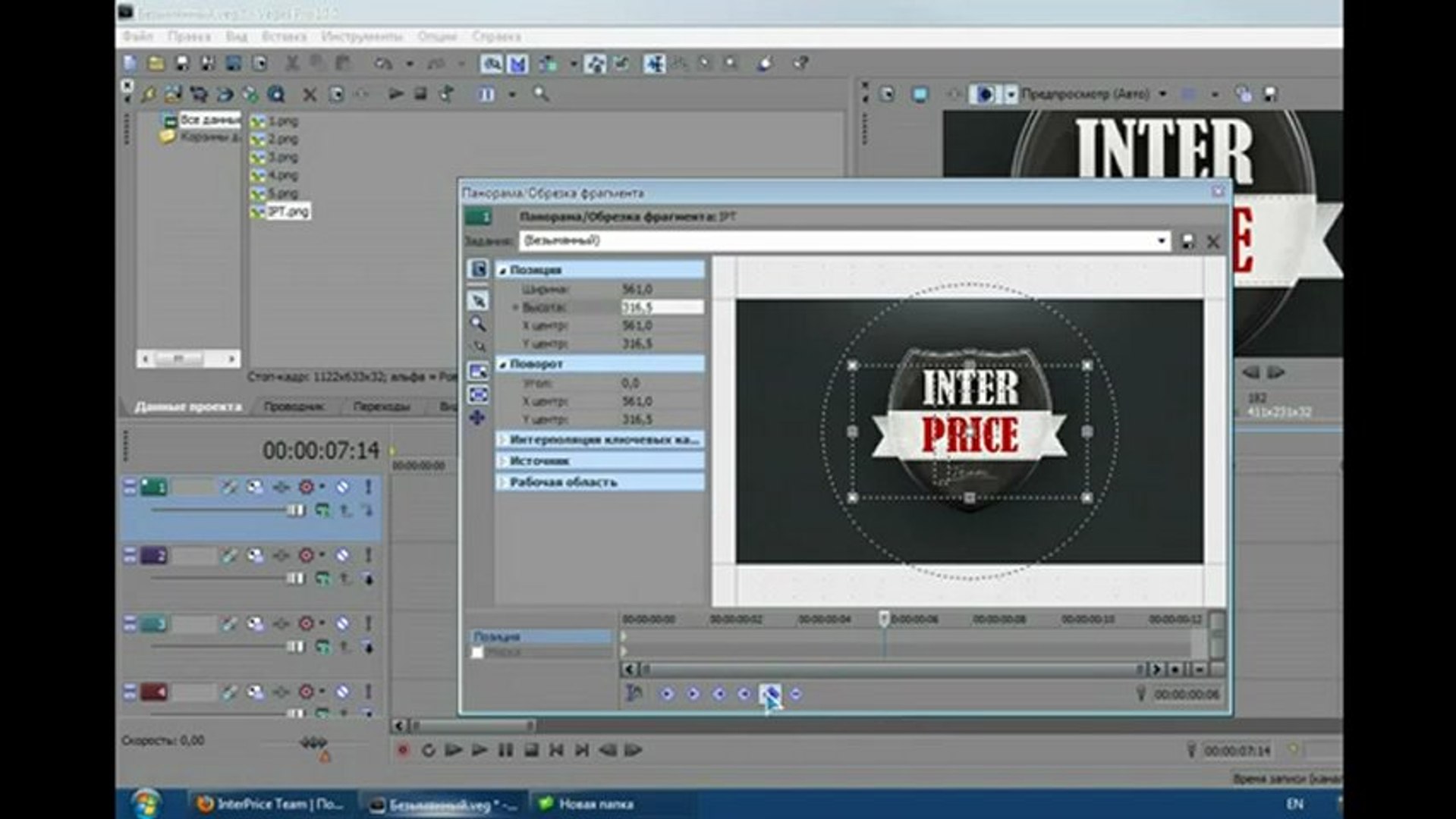Click the Undo arrow in the main toolbar
Viewport: 1456px width, 819px height.
tap(383, 64)
